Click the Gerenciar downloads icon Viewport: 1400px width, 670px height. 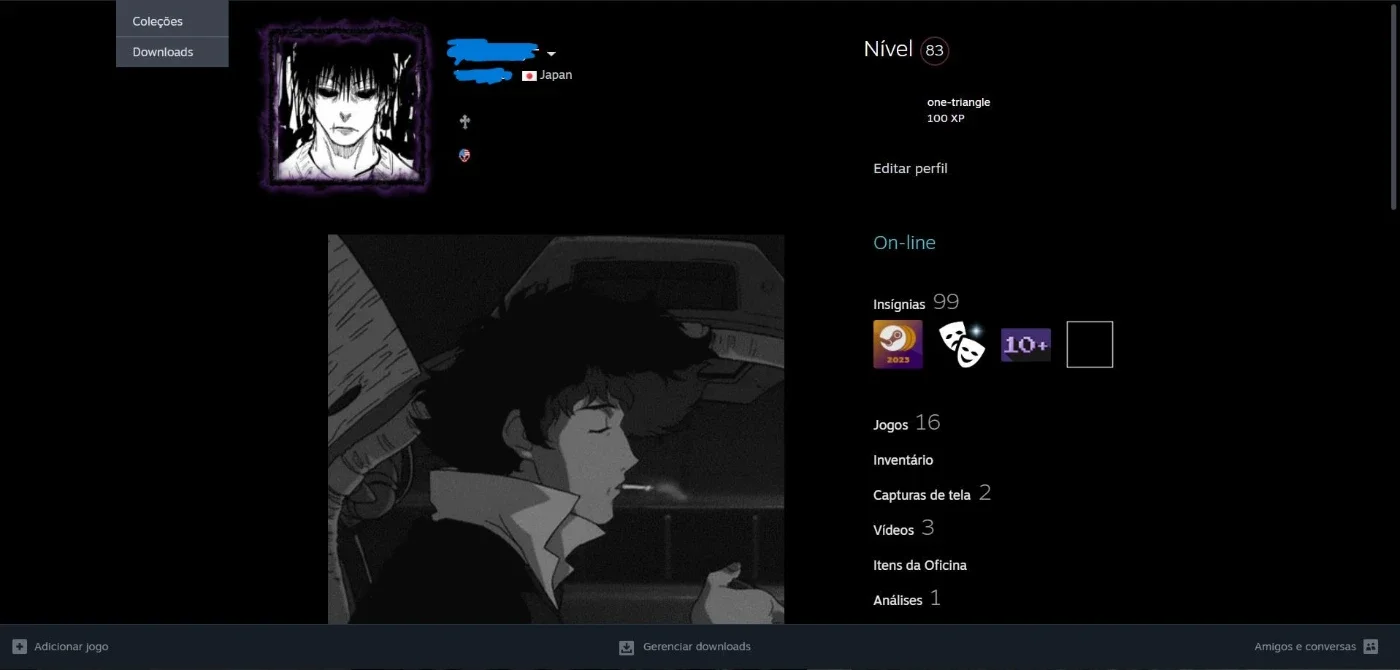pos(627,647)
